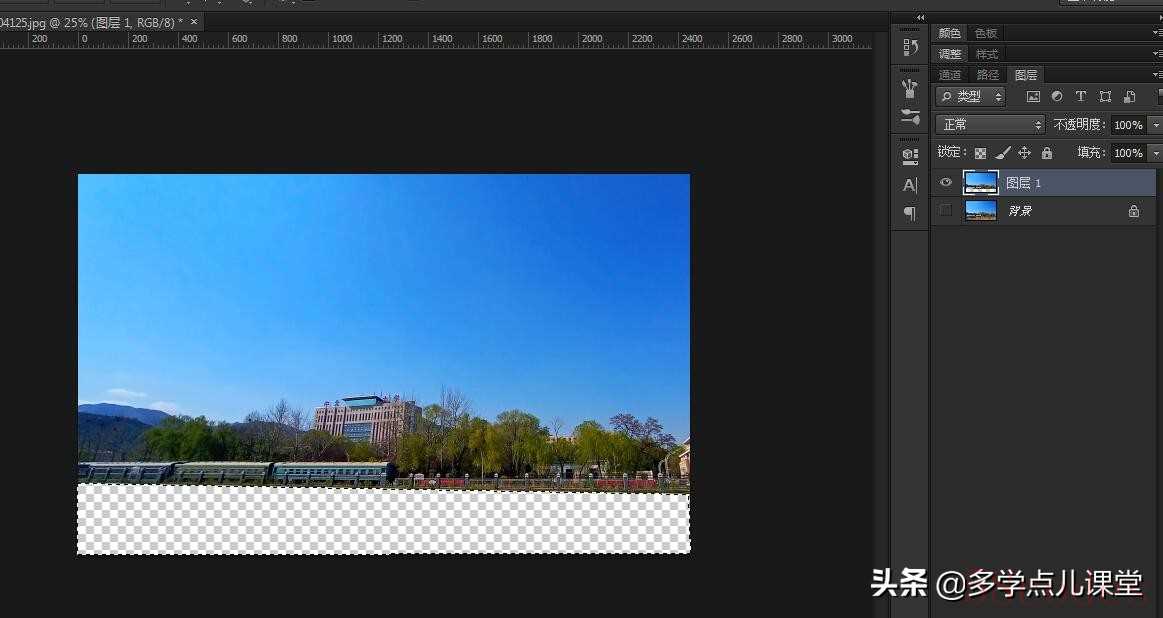This screenshot has height=618, width=1163.
Task: Hide 图层 1 using eye icon
Action: 946,182
